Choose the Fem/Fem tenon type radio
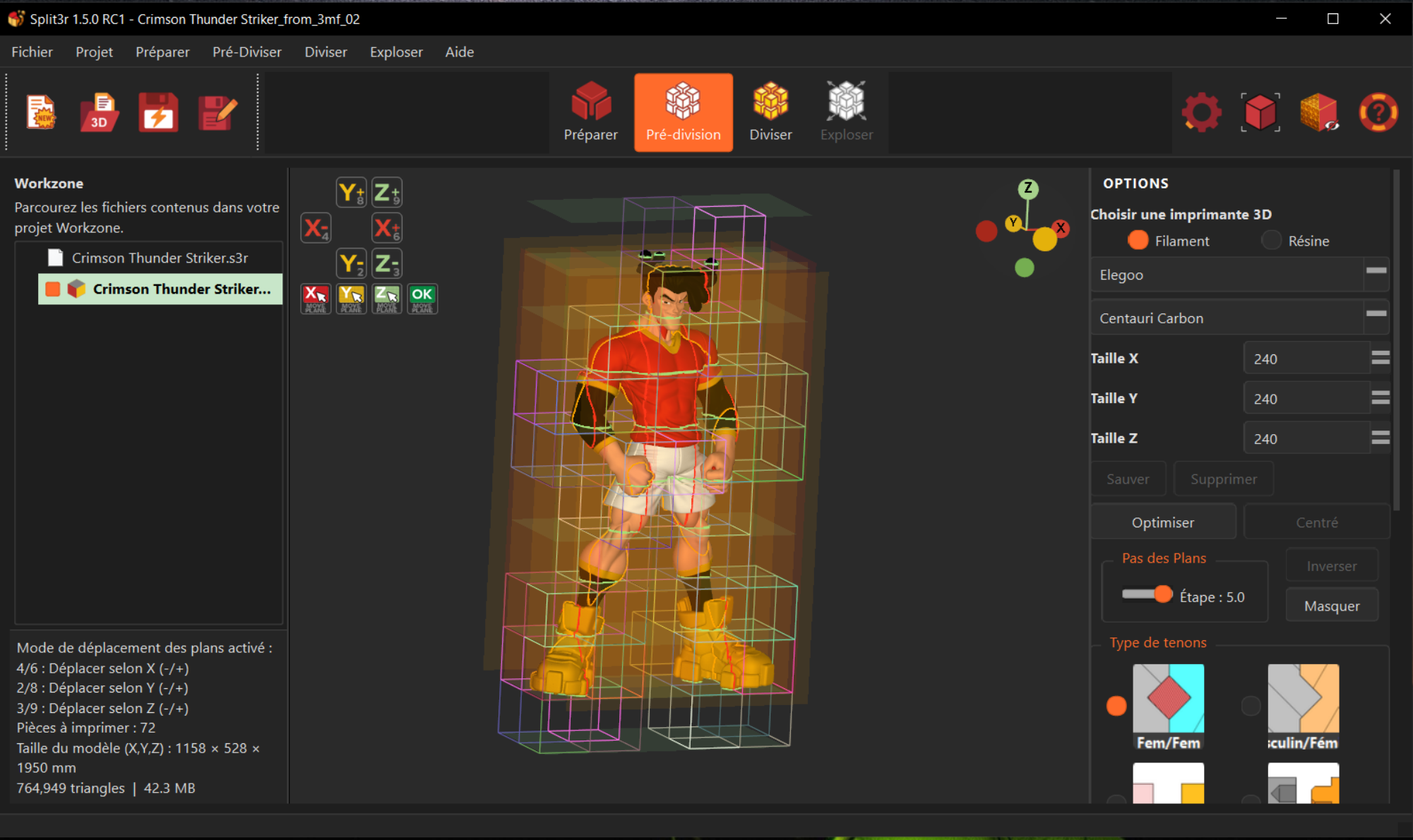Screen dimensions: 1413x840 1116,706
